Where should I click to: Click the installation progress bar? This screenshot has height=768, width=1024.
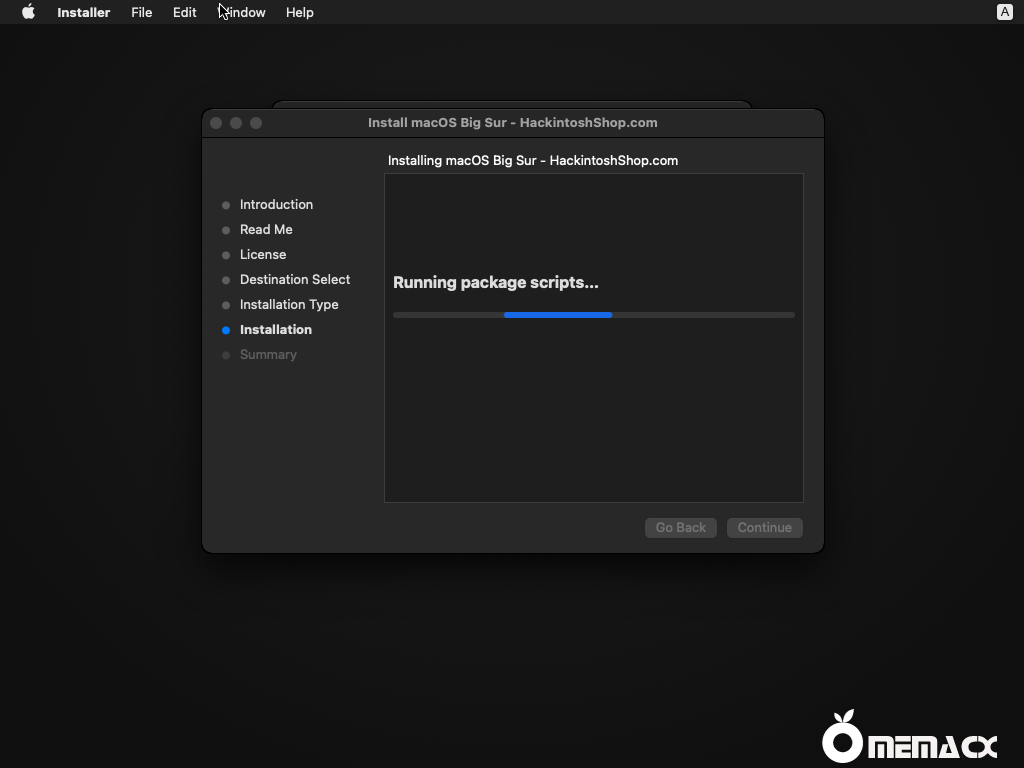point(593,314)
